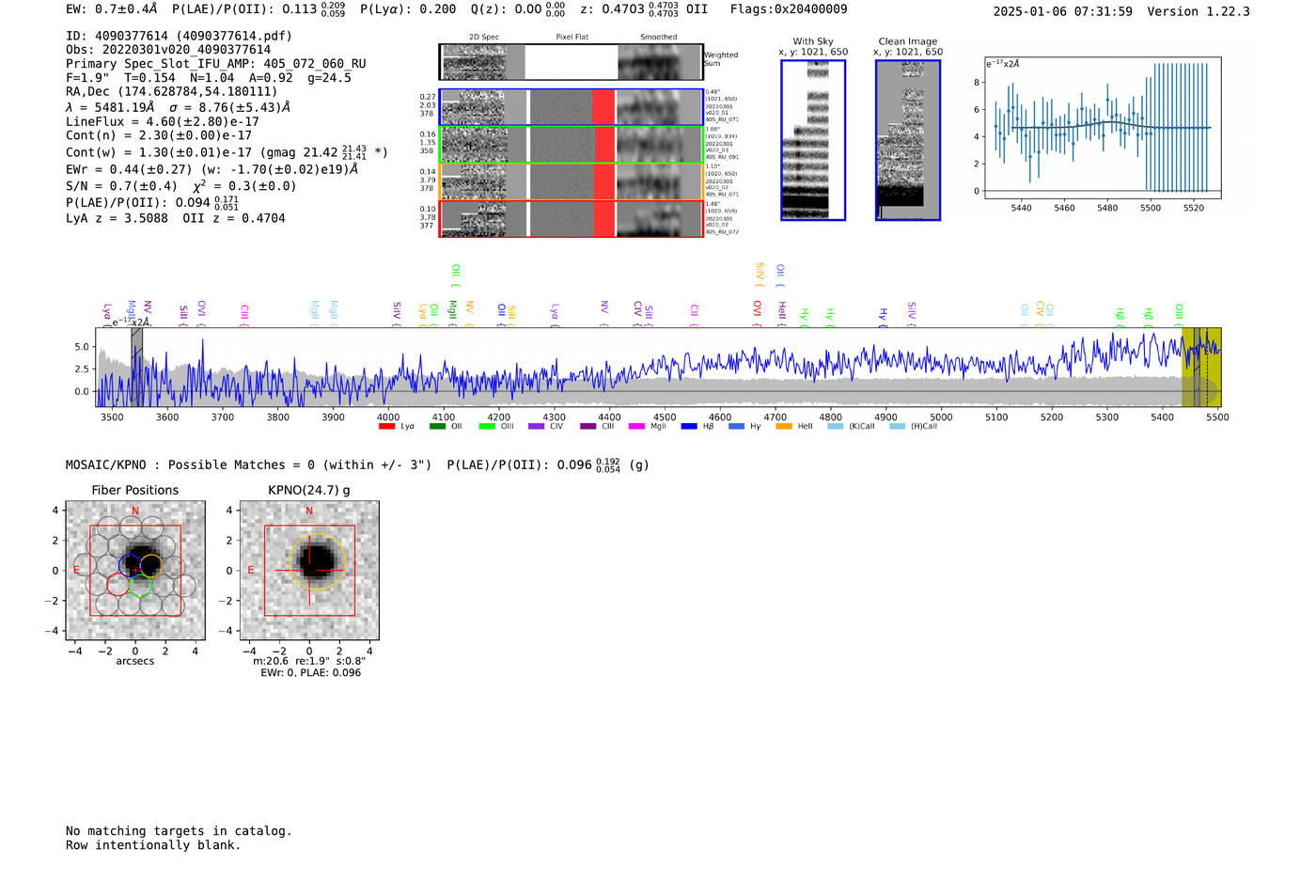Select the KPNO g-band image panel
The width and height of the screenshot is (1316, 896).
click(309, 571)
